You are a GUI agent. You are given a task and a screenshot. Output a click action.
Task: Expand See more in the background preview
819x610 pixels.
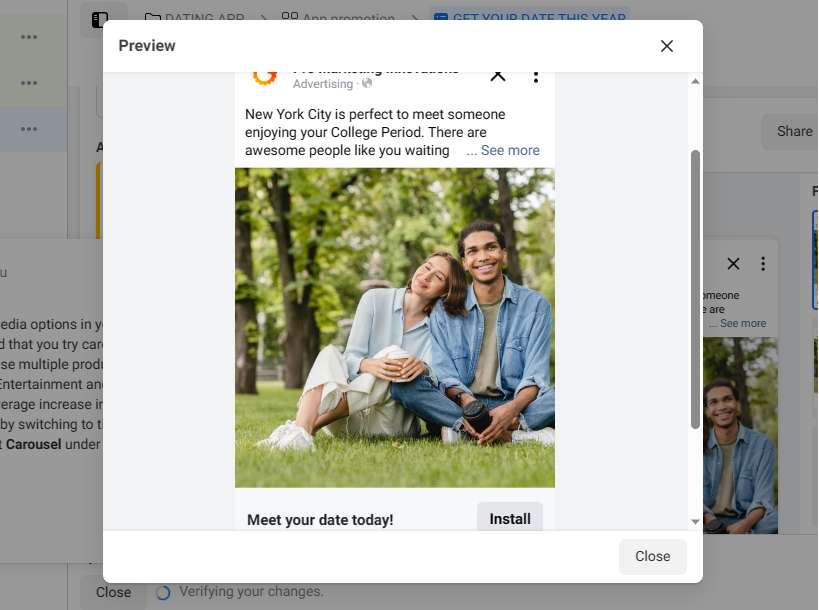742,323
